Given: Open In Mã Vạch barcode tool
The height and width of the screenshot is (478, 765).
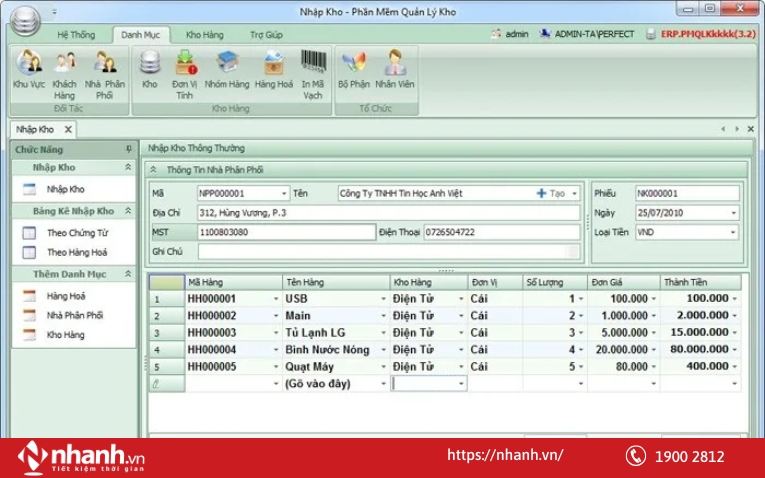Looking at the screenshot, I should click(313, 66).
